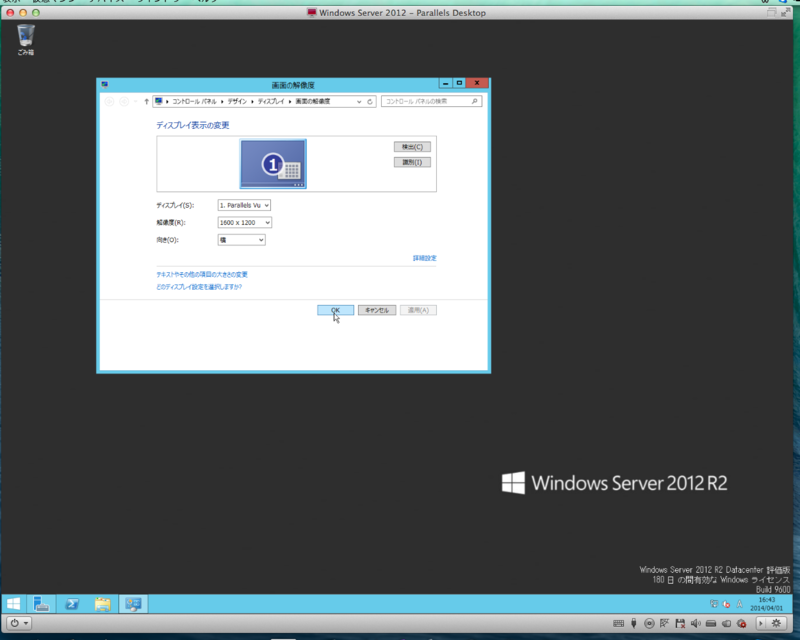
Task: Click the 検出(C) detect button
Action: coord(412,147)
